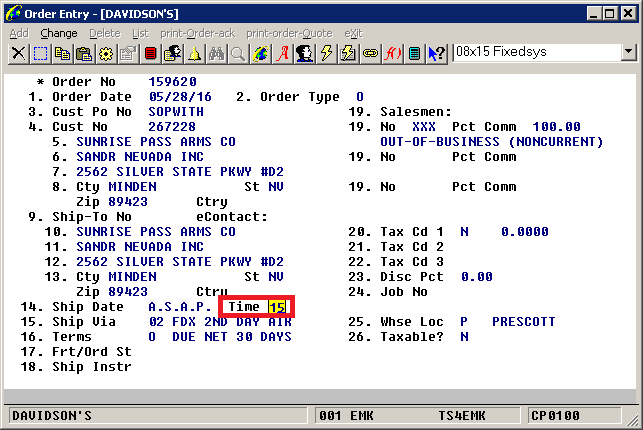Screen dimensions: 643x430
Task: Select the dashed-rectangle selection tool
Action: point(40,54)
